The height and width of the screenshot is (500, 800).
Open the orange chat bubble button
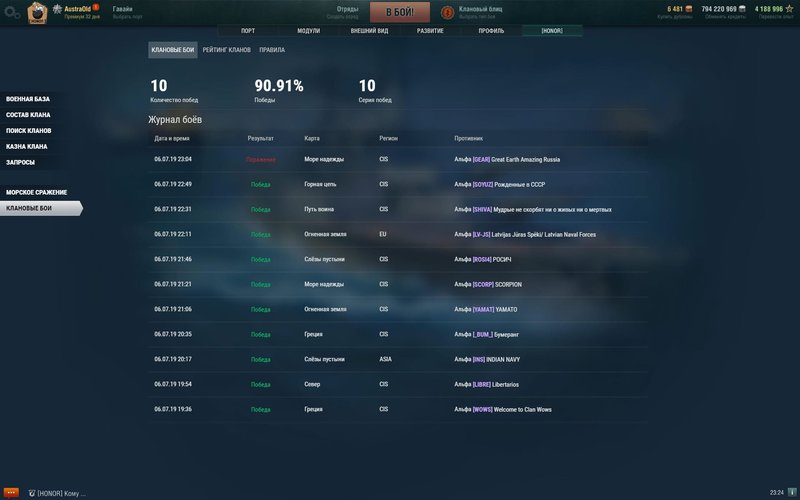[11, 493]
